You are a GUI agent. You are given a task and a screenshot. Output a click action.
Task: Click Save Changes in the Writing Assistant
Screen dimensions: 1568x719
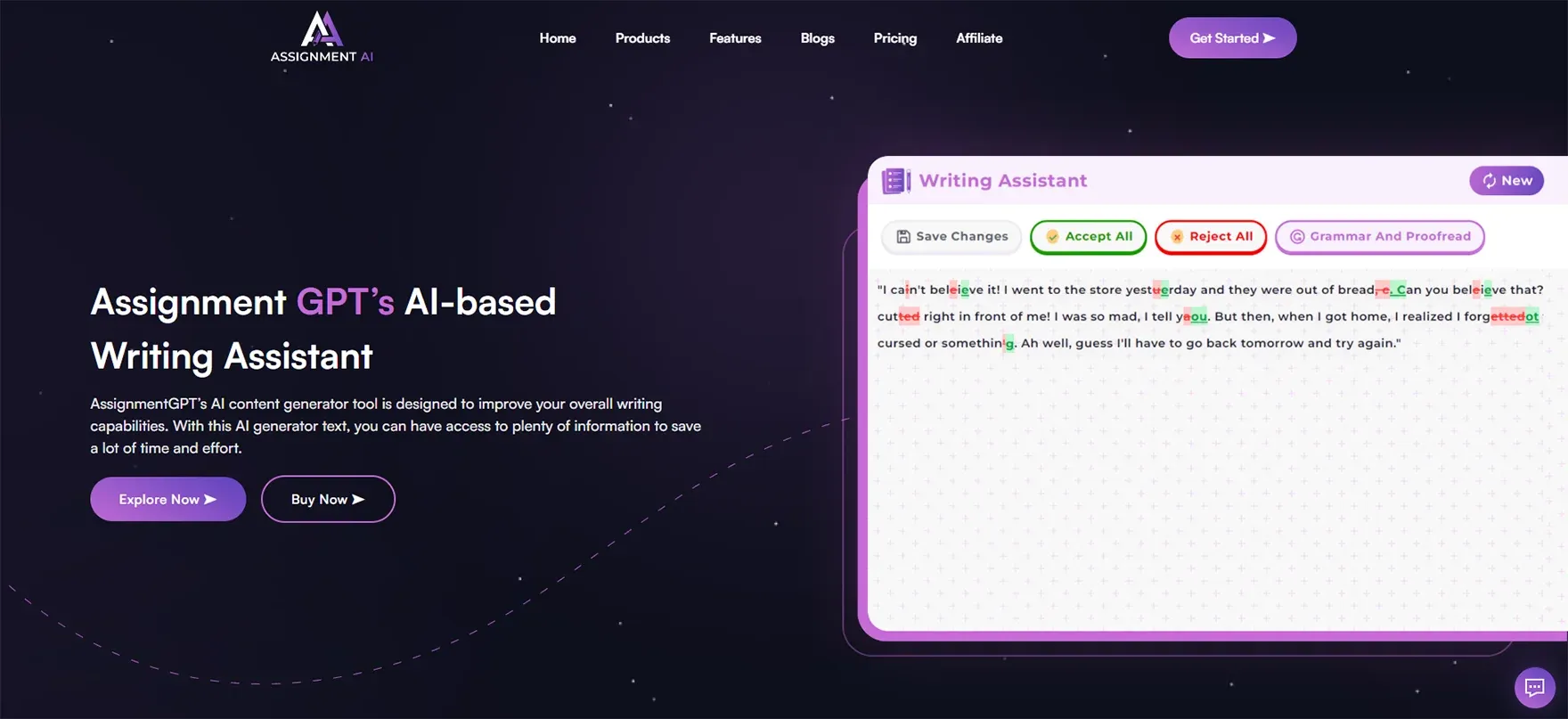pyautogui.click(x=951, y=236)
